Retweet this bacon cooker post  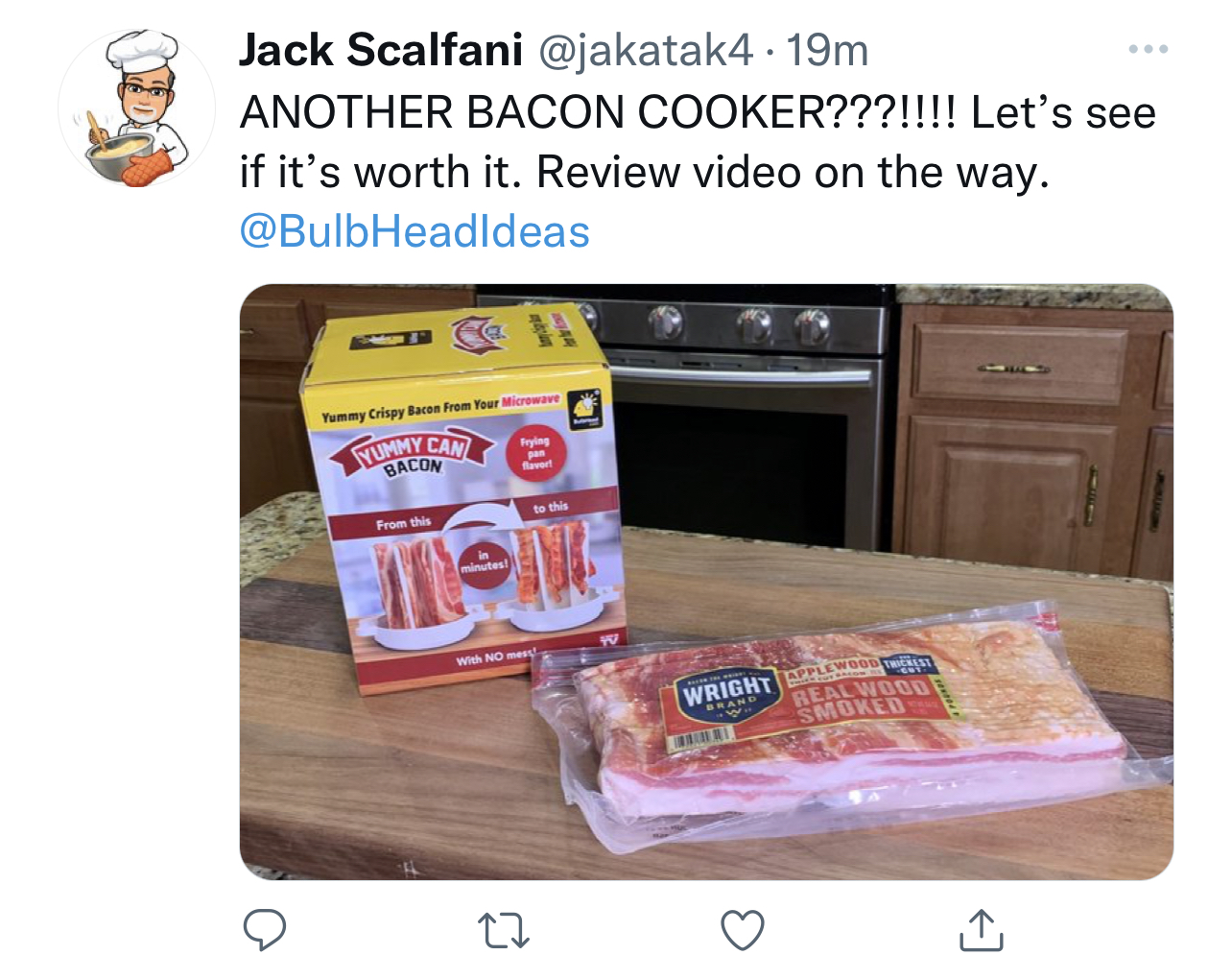[503, 930]
